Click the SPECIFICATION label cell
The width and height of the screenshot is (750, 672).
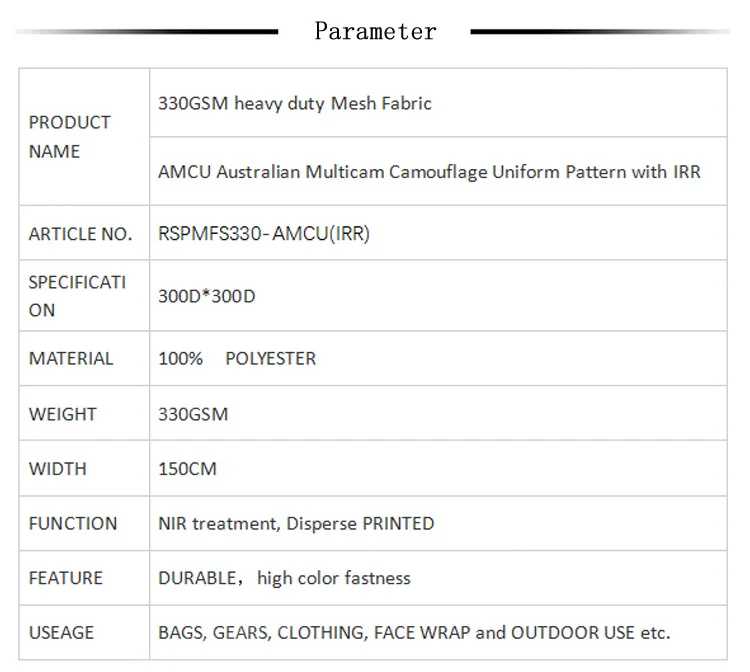(84, 296)
